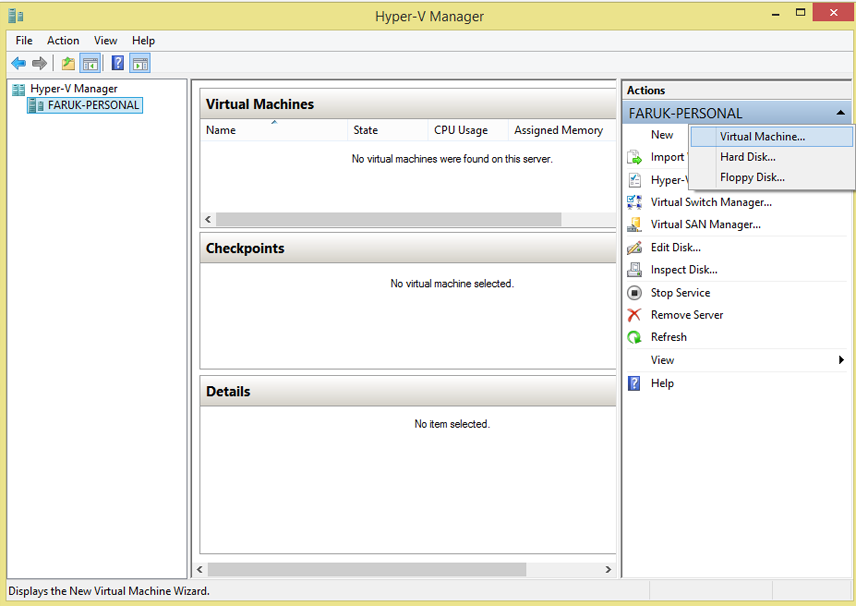Sort by the Assigned Memory column header
Image resolution: width=856 pixels, height=606 pixels.
(562, 130)
